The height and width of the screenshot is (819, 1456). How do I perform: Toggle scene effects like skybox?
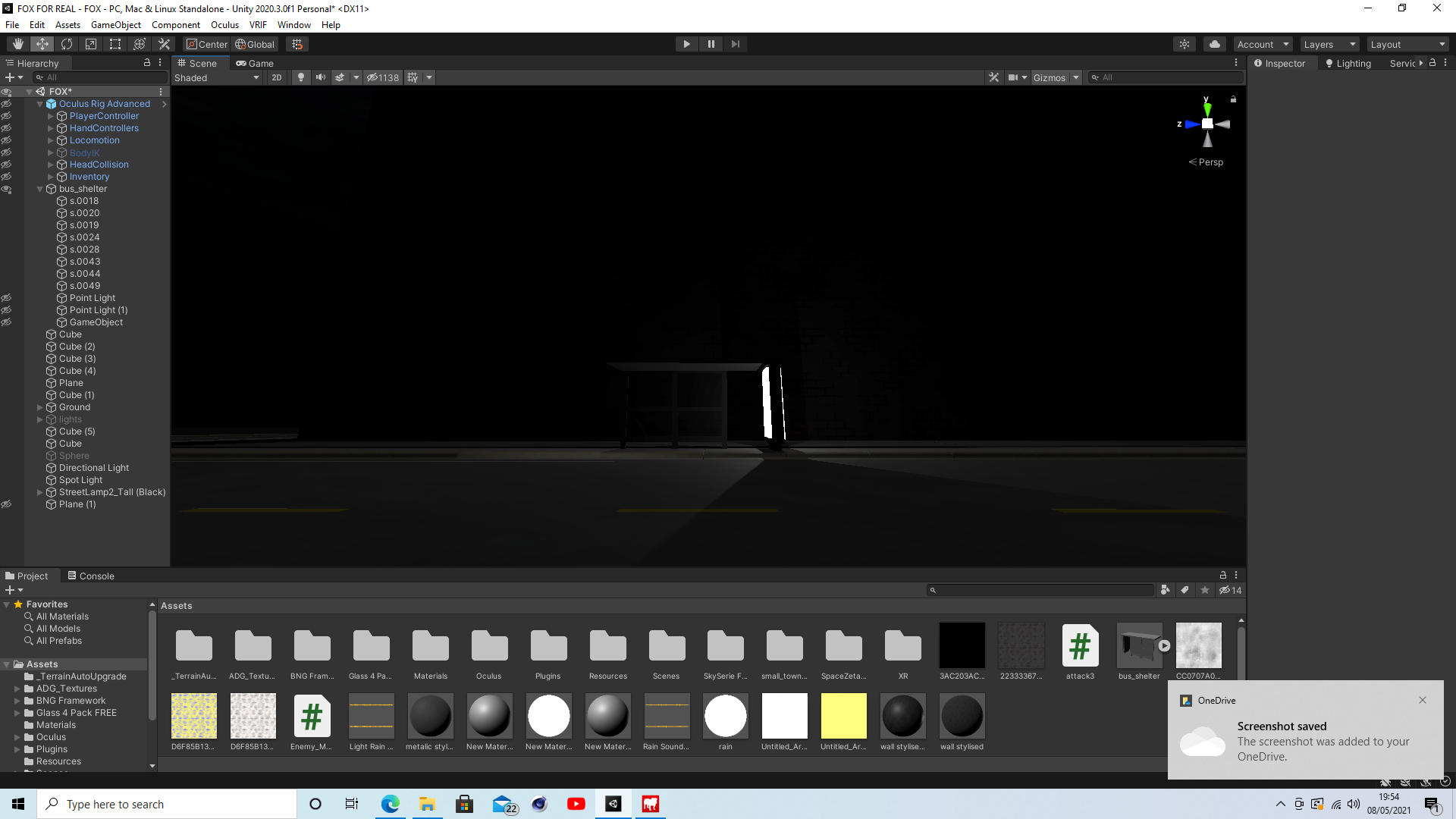pos(340,77)
